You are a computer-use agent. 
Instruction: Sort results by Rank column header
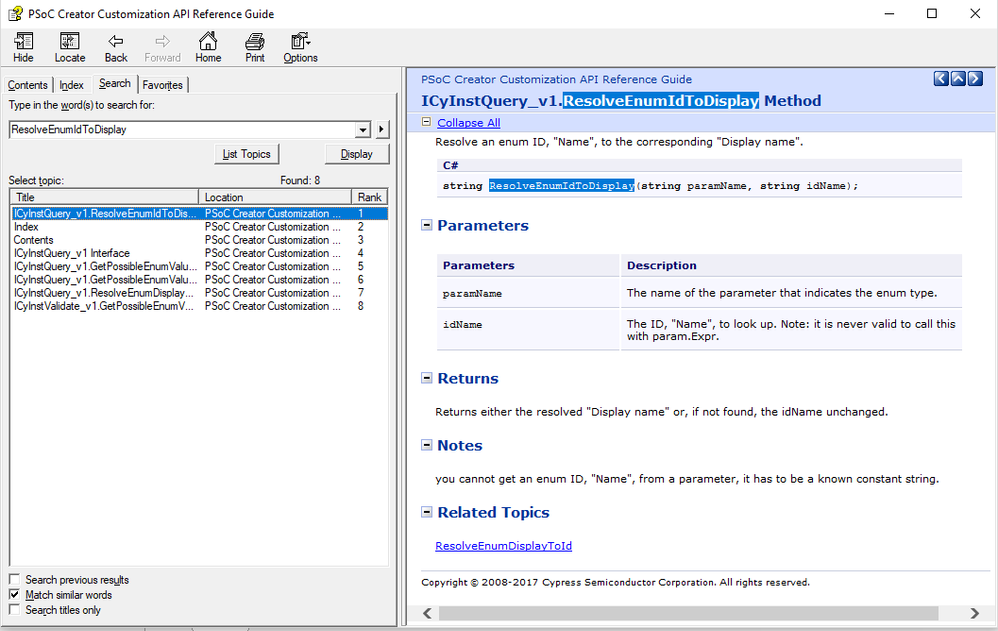click(369, 197)
